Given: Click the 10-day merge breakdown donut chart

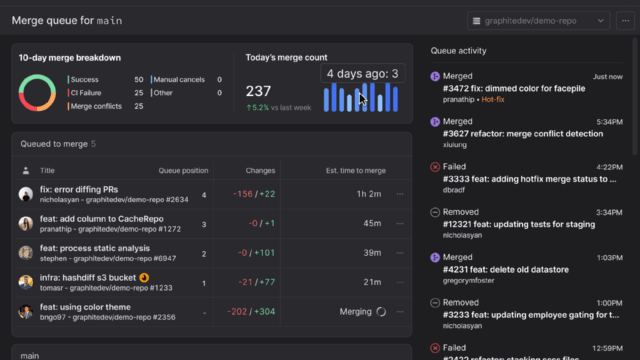Looking at the screenshot, I should coord(37,93).
